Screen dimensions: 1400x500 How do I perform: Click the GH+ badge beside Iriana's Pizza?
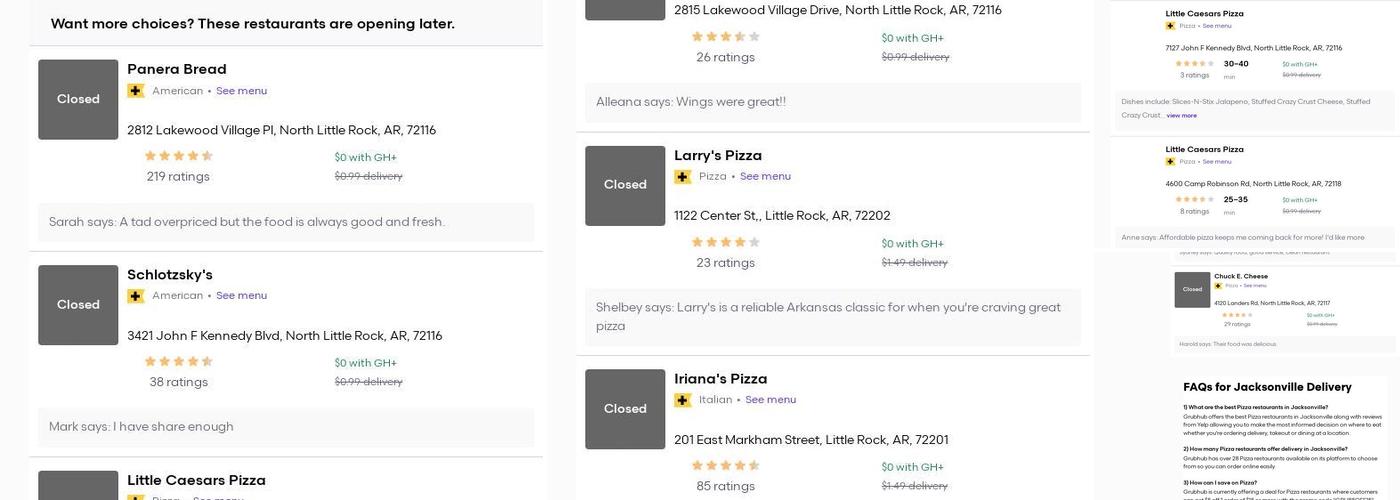point(683,400)
